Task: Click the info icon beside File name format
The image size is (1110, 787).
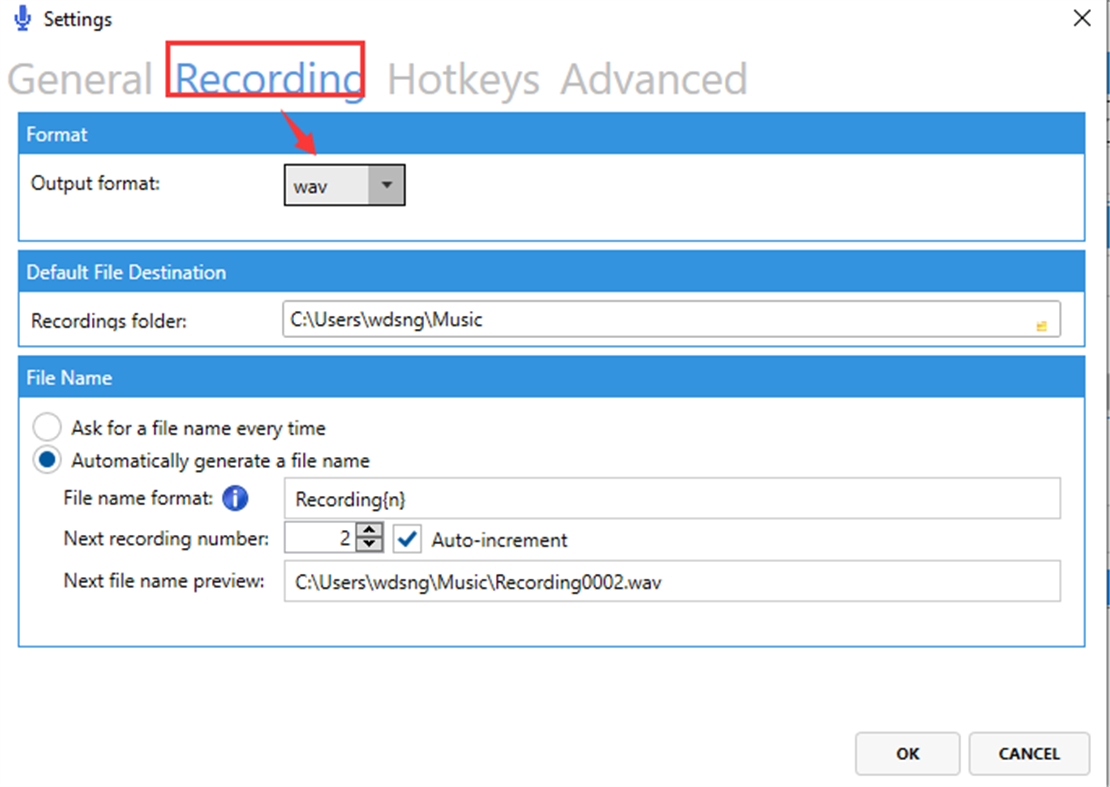Action: click(236, 498)
